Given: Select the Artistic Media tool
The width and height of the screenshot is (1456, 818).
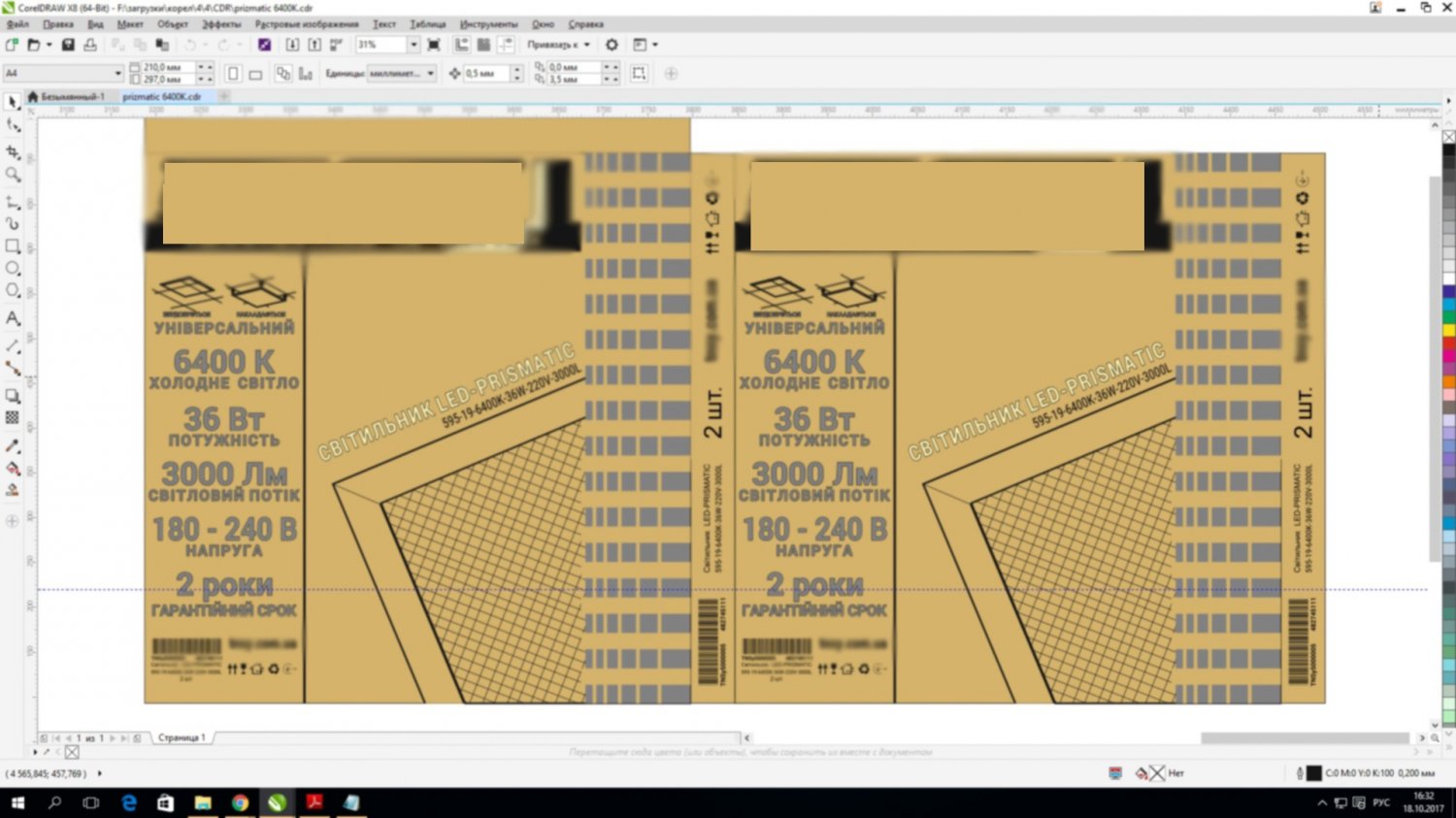Looking at the screenshot, I should 13,223.
